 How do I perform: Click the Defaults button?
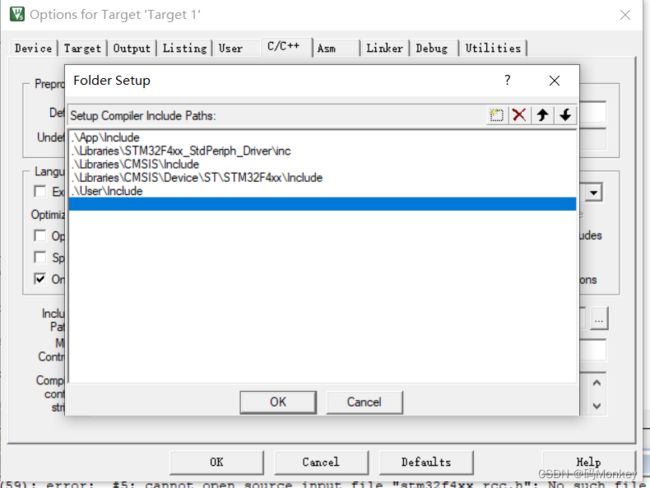426,462
